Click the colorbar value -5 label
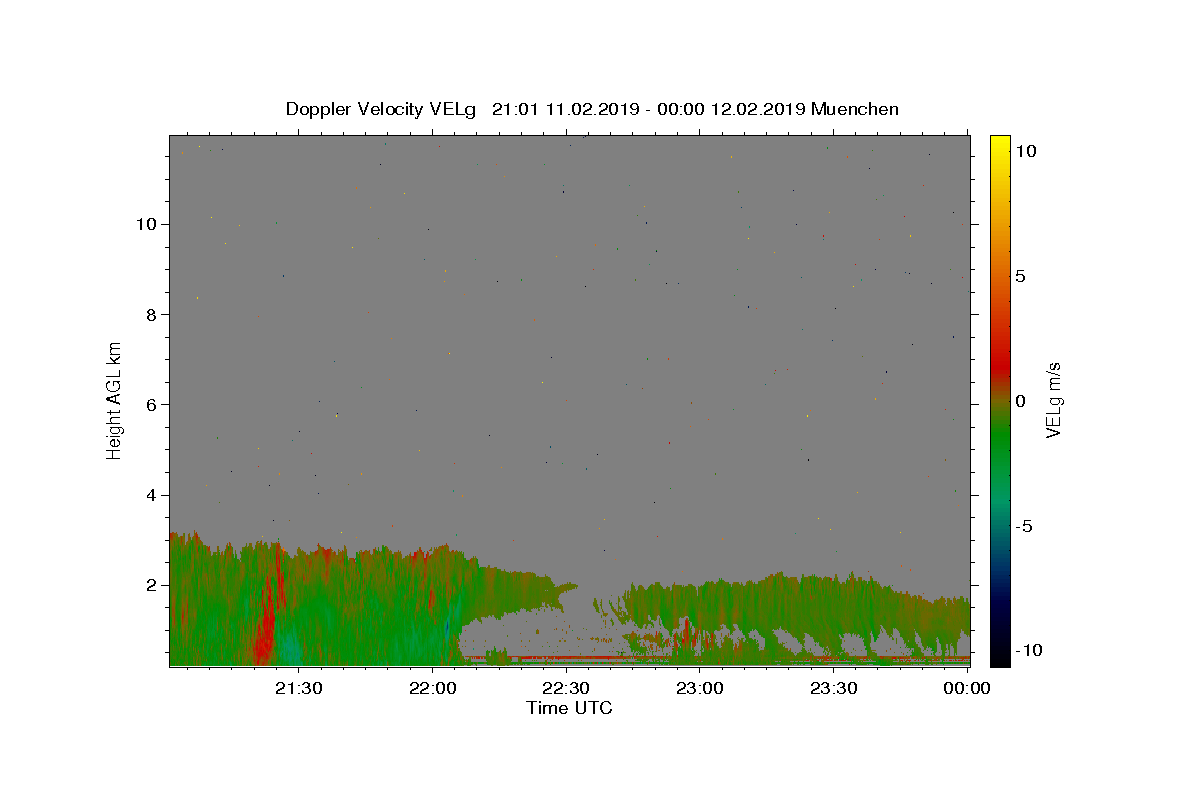This screenshot has height=800, width=1200. pos(1024,526)
